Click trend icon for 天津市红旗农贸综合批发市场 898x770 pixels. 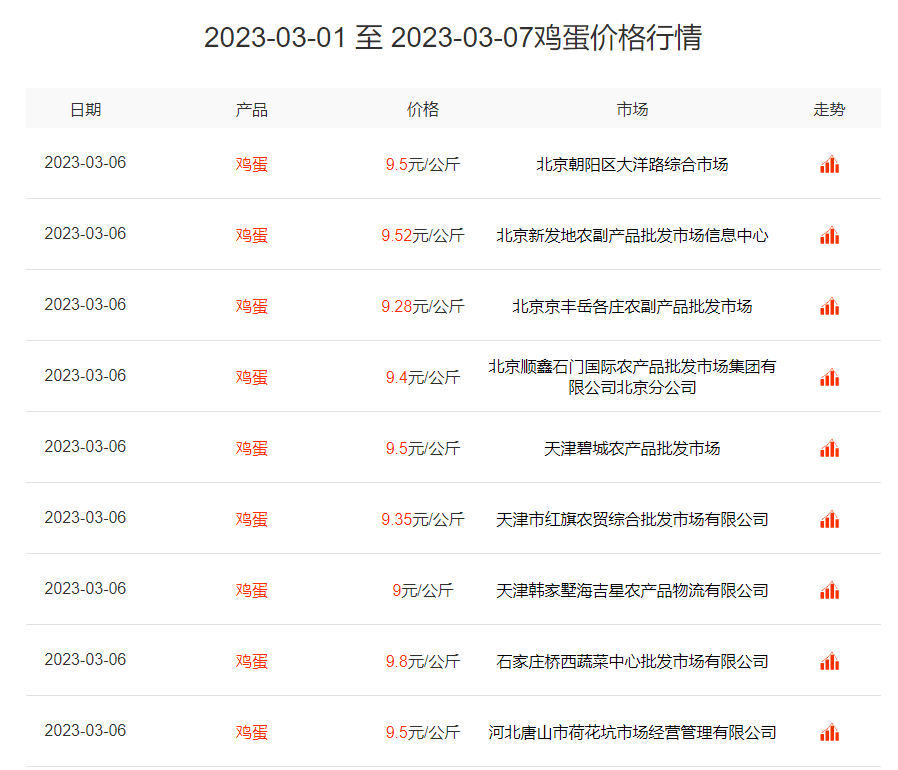click(829, 520)
